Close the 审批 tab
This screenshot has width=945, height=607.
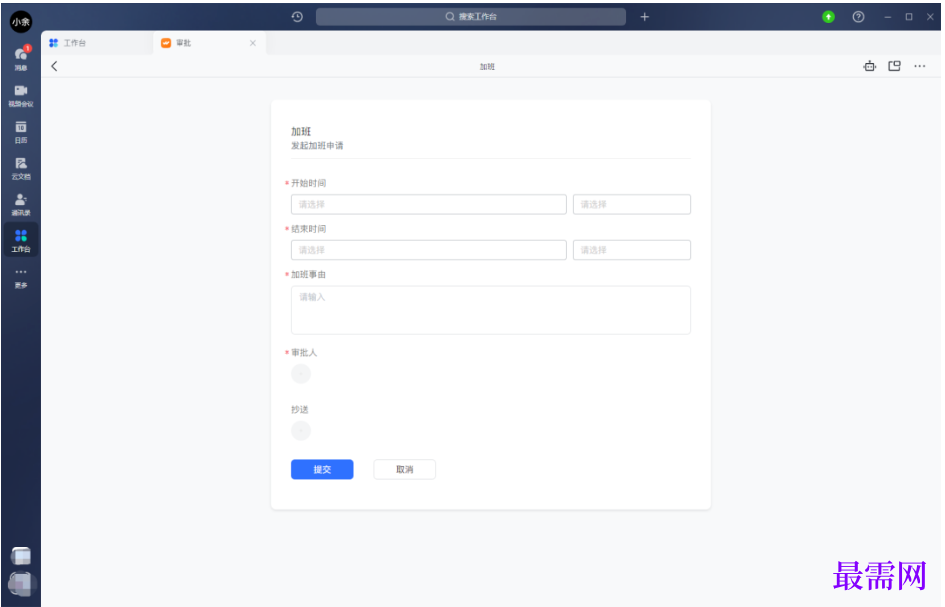click(253, 43)
